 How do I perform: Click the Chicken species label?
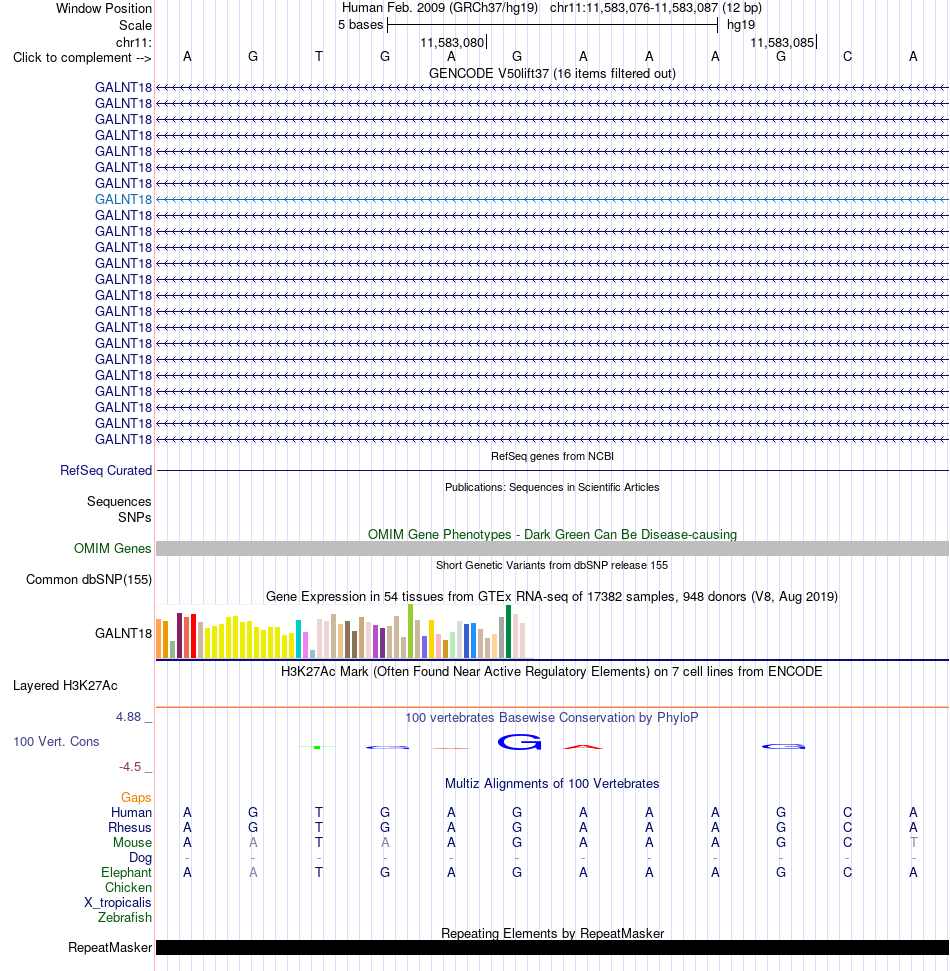tap(128, 887)
